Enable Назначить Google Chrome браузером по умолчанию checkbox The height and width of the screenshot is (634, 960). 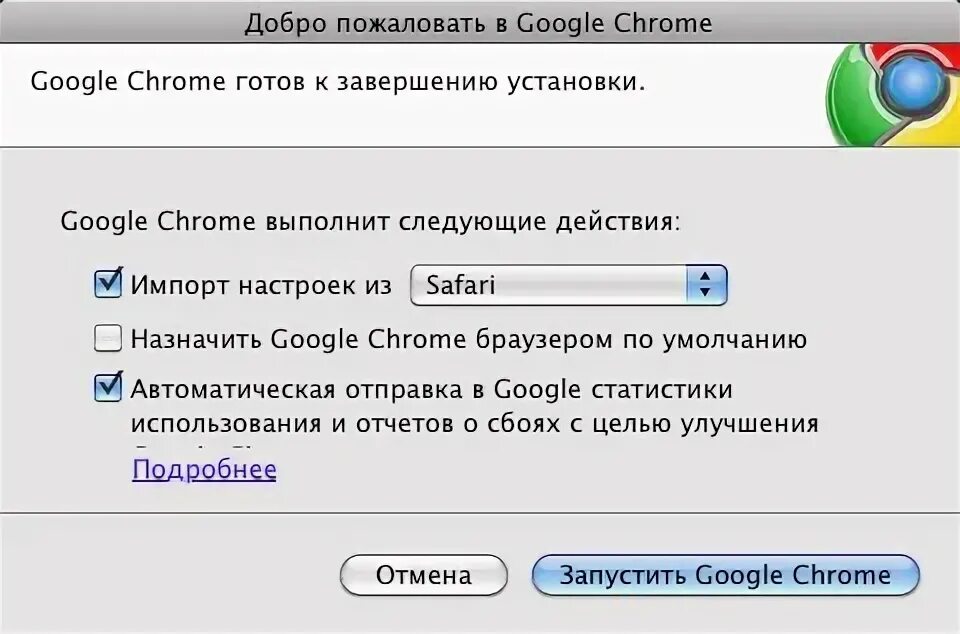pyautogui.click(x=108, y=338)
